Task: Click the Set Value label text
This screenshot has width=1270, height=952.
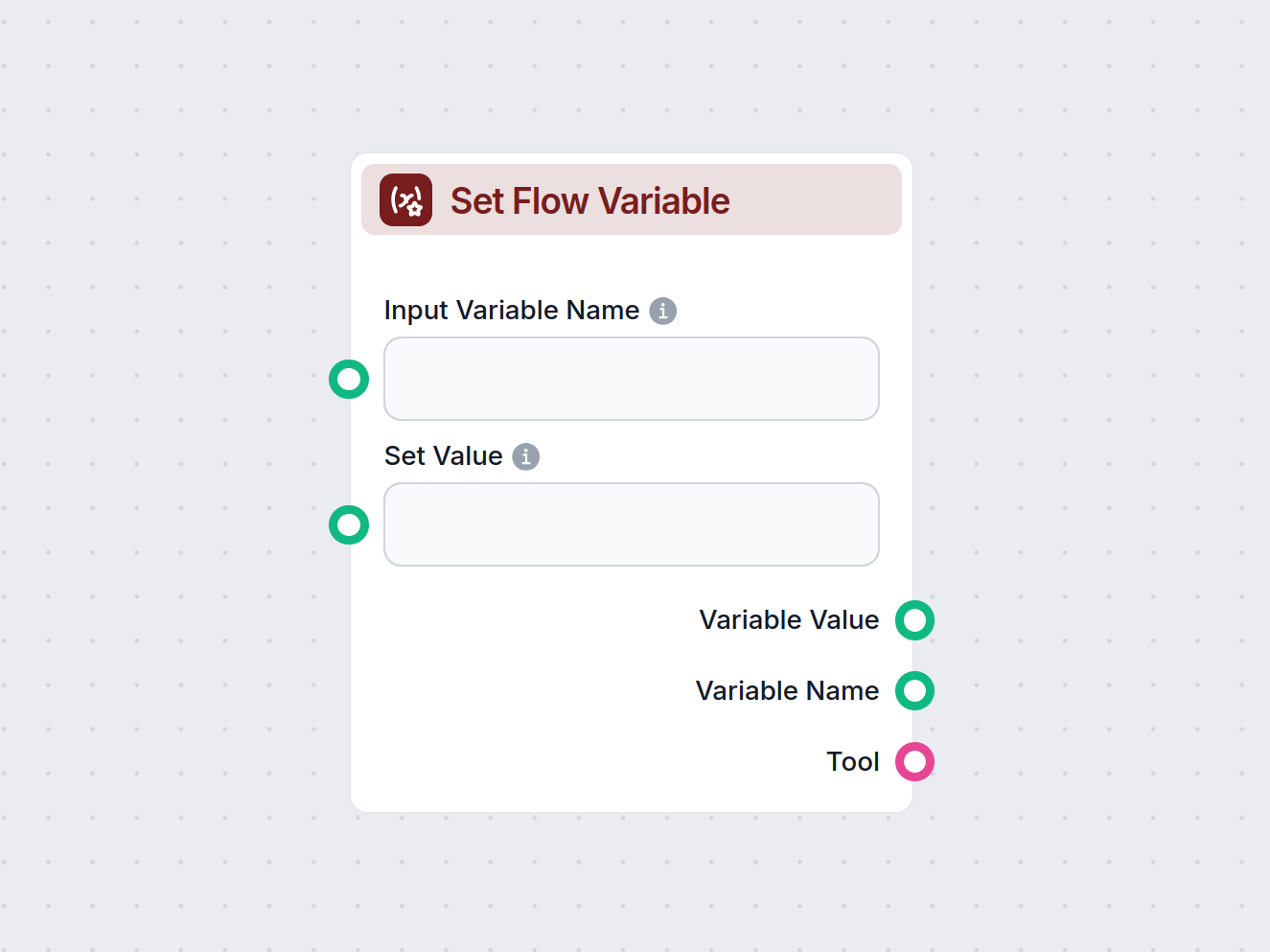Action: pyautogui.click(x=444, y=456)
